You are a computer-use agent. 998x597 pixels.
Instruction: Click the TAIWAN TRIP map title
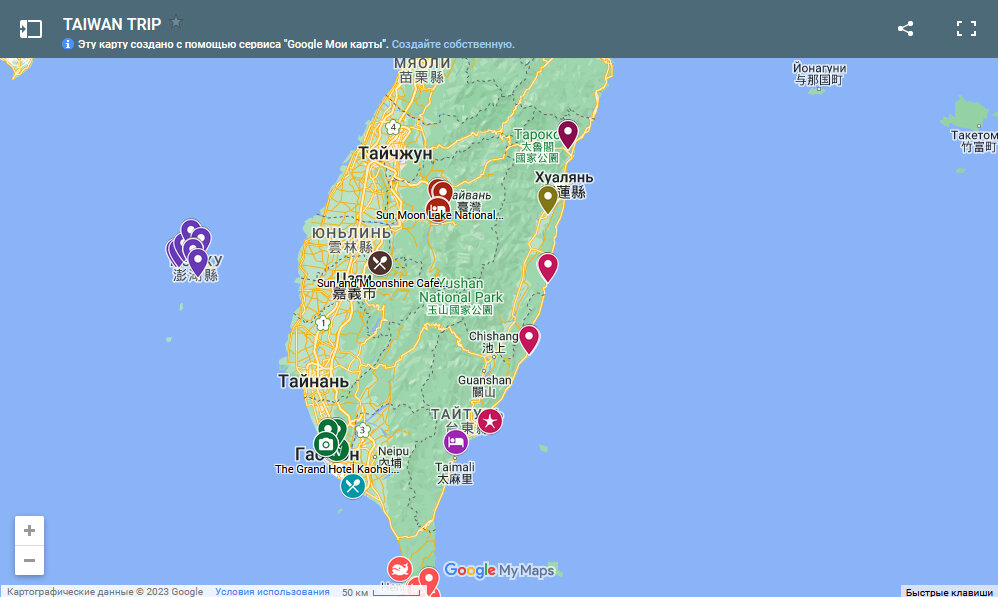pyautogui.click(x=112, y=24)
